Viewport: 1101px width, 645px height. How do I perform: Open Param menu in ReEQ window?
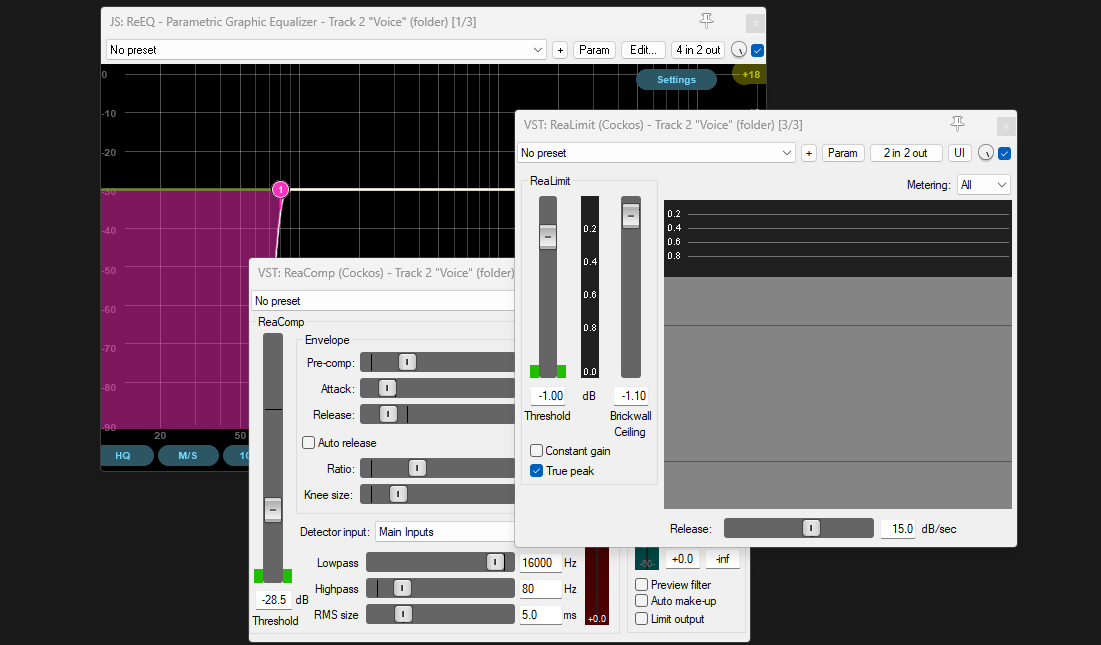coord(594,50)
